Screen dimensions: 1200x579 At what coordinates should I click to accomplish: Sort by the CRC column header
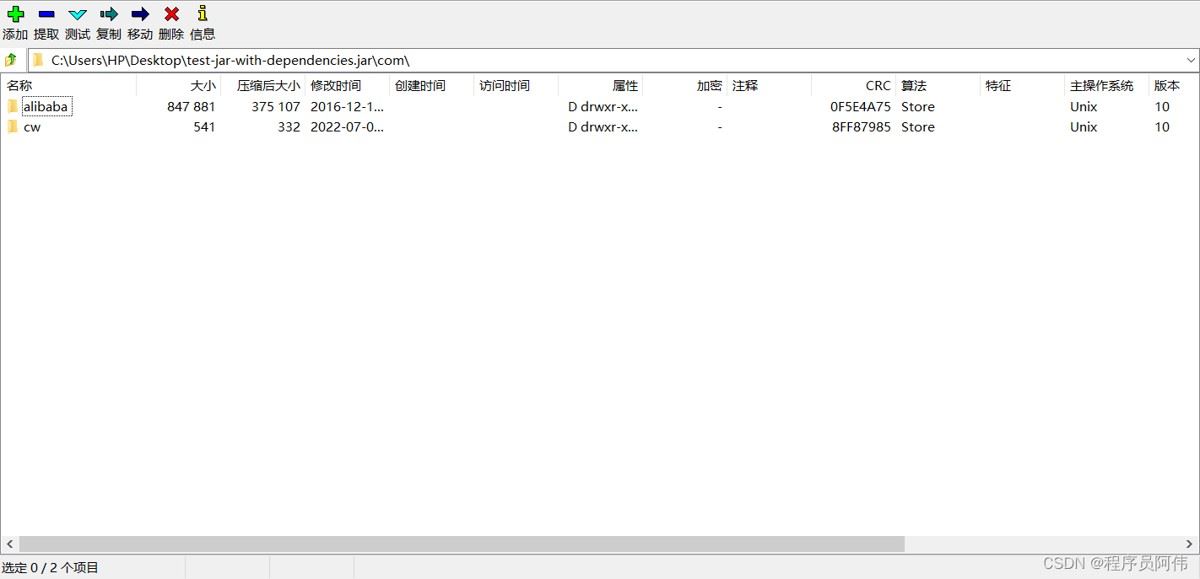[878, 86]
